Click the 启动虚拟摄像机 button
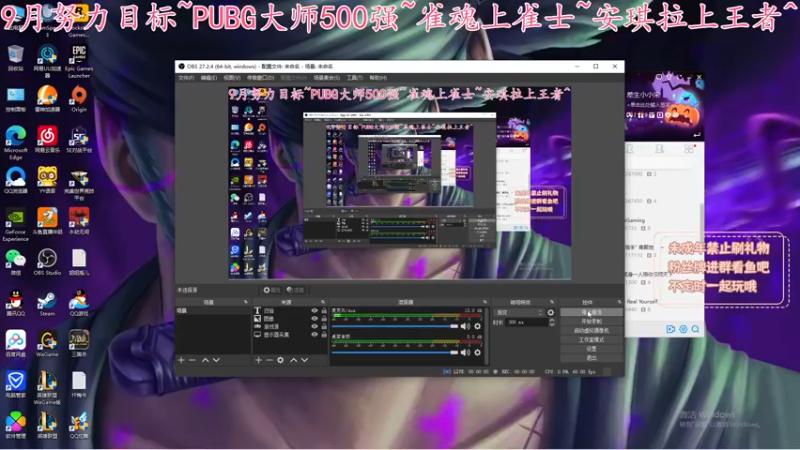The width and height of the screenshot is (800, 450). [591, 331]
